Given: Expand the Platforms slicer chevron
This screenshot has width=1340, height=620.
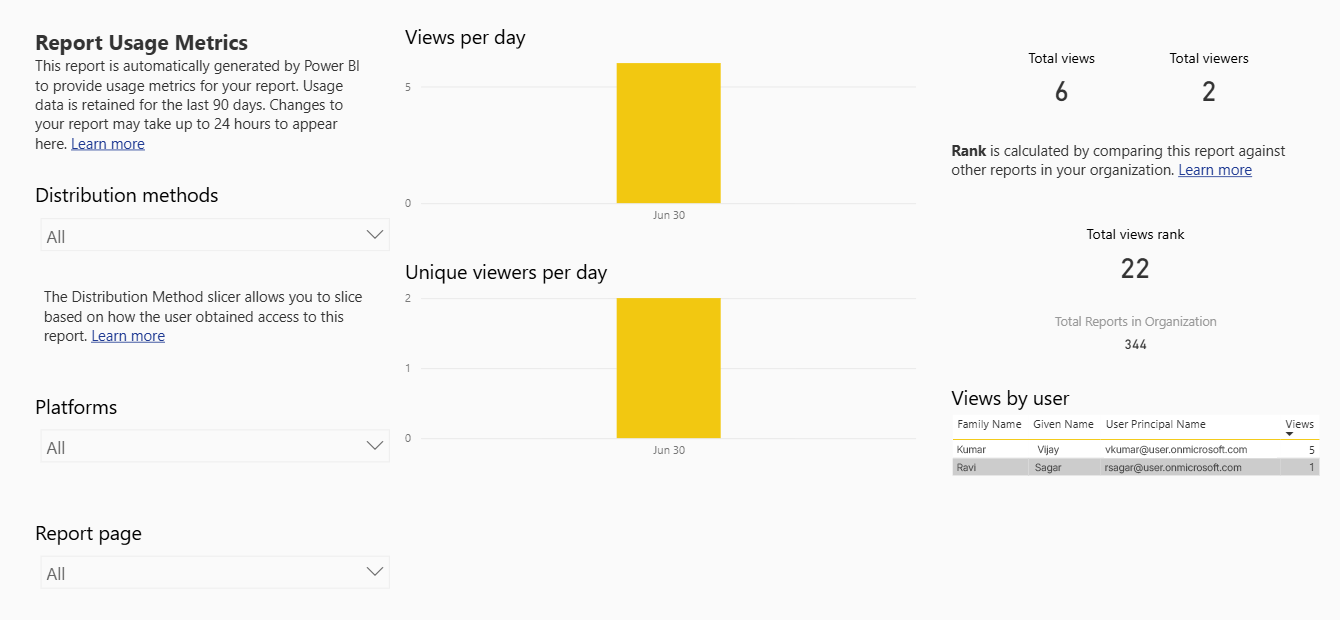Looking at the screenshot, I should tap(375, 446).
